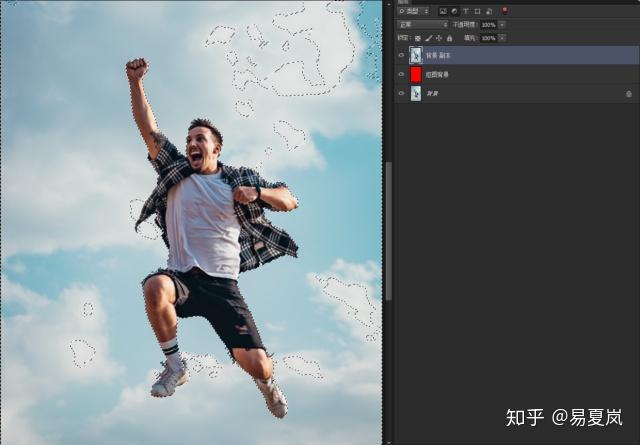
Task: Click the lock icon on 背景 layer
Action: (629, 94)
